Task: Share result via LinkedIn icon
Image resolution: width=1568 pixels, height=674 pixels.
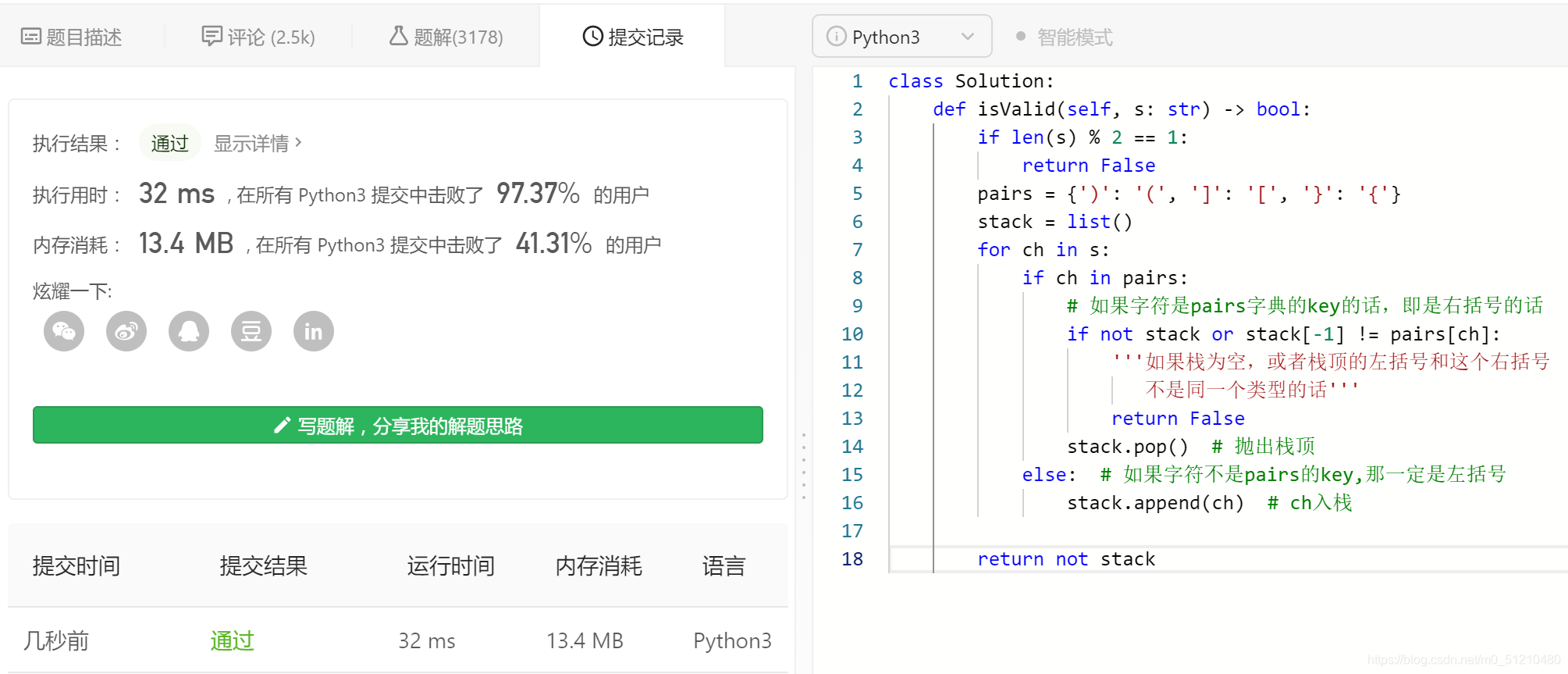Action: 314,332
